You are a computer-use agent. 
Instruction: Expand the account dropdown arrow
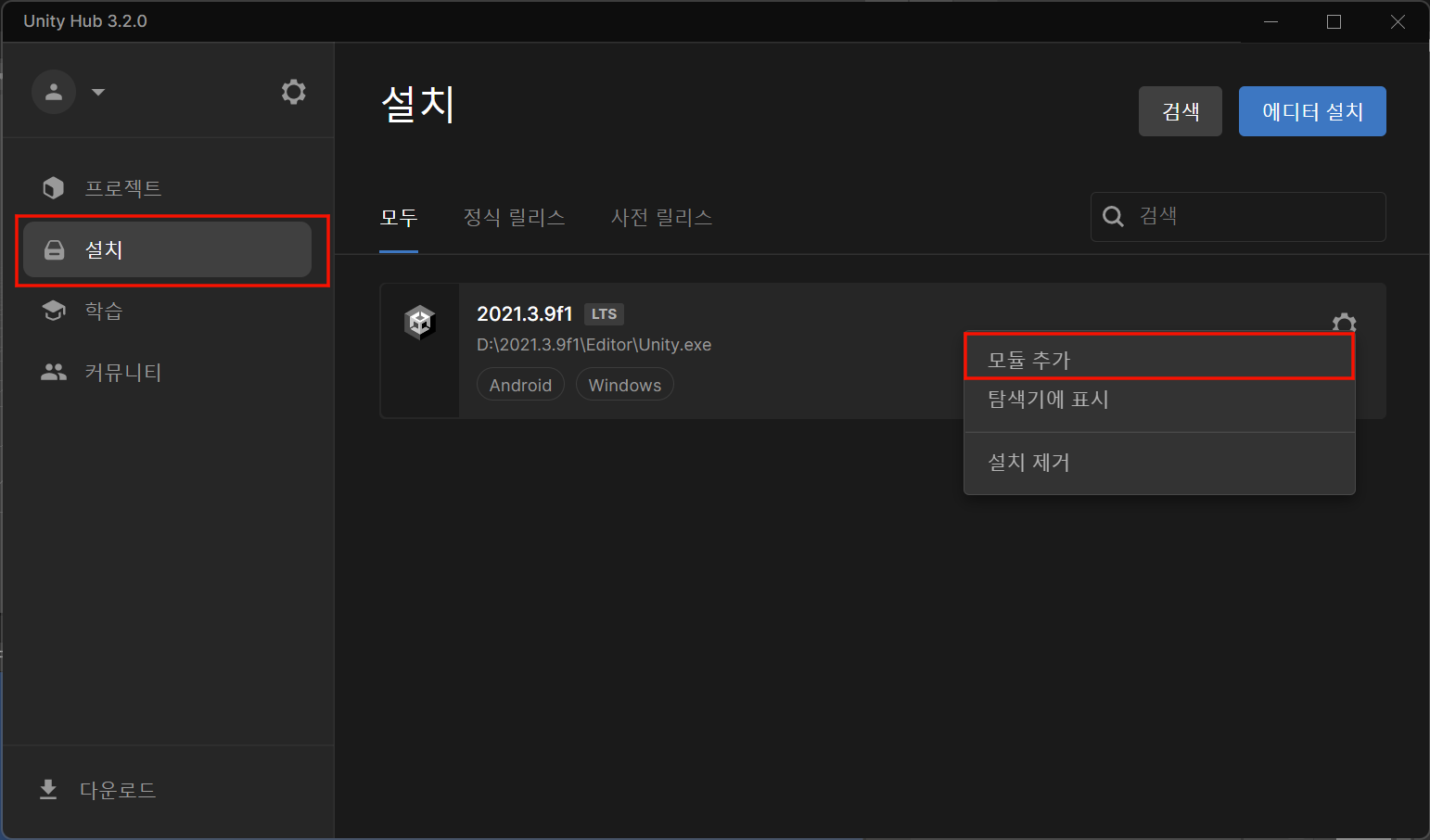coord(98,92)
